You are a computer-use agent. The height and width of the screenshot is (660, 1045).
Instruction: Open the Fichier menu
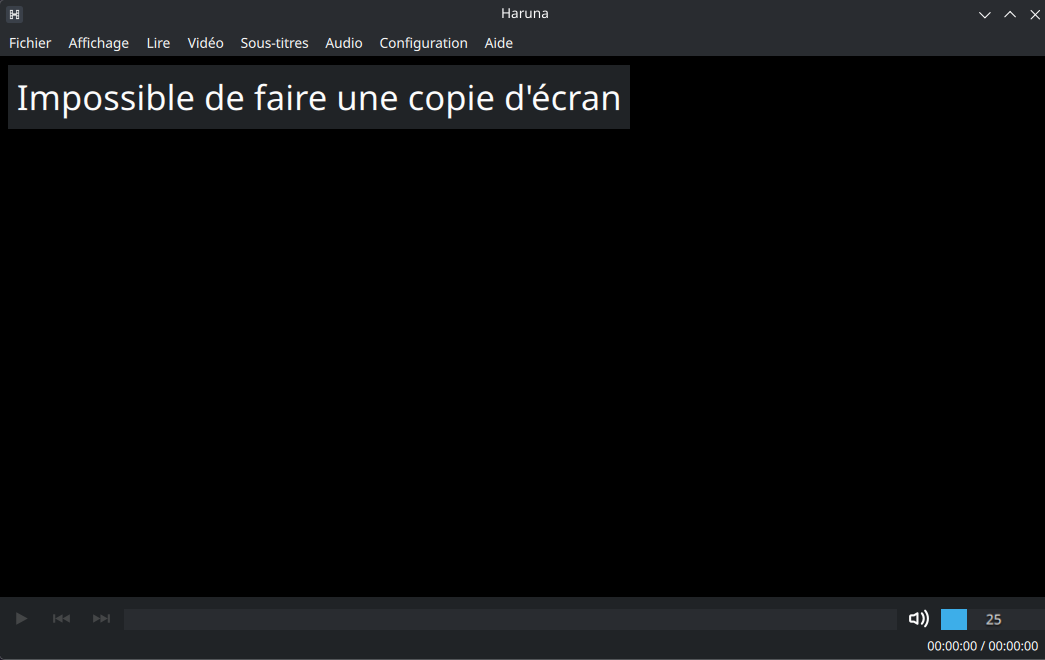pos(30,43)
